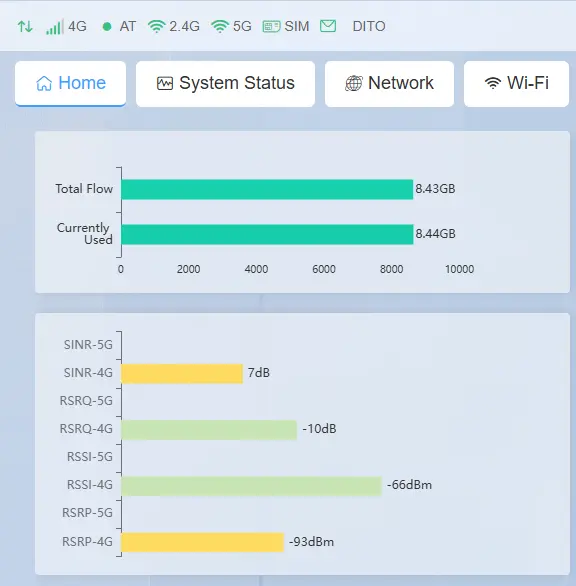Click the 4G signal strength bars icon

55,27
